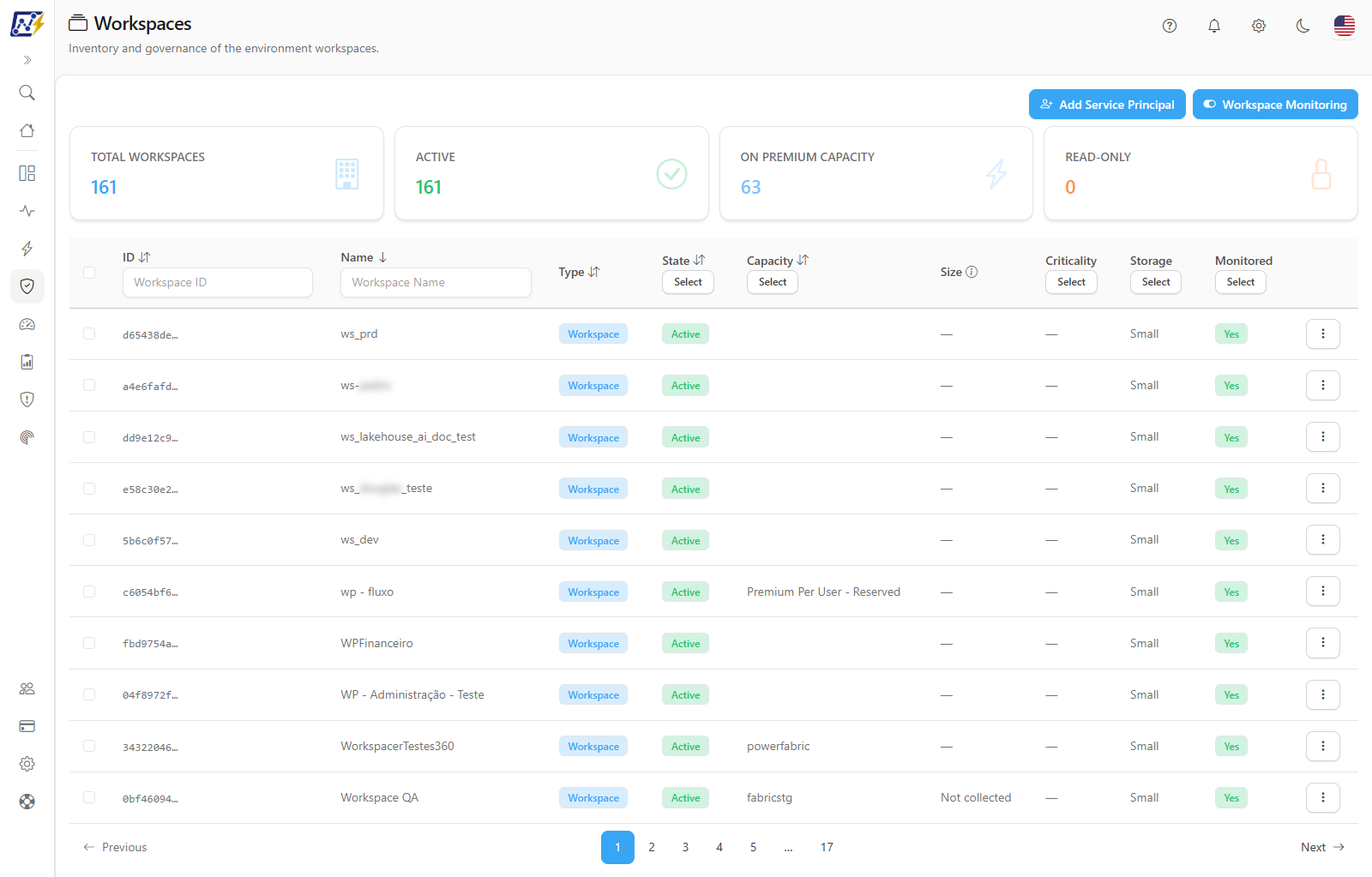Open the State filter Select dropdown
Image resolution: width=1372 pixels, height=877 pixels.
(x=688, y=282)
